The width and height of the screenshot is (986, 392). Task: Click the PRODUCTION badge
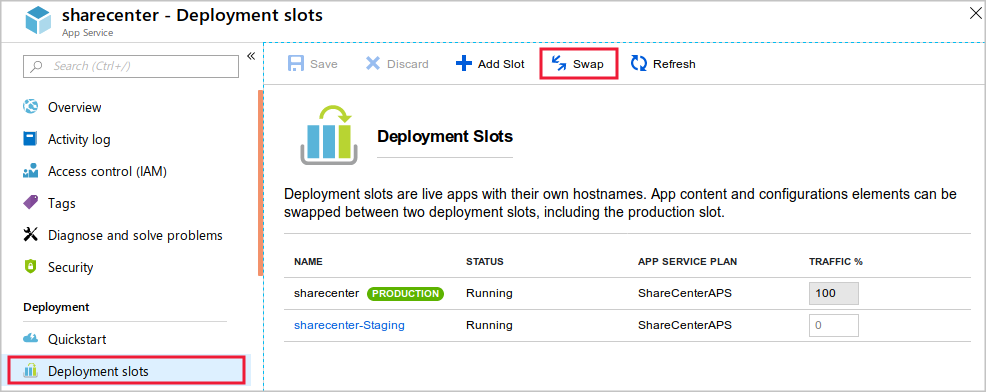tap(405, 293)
